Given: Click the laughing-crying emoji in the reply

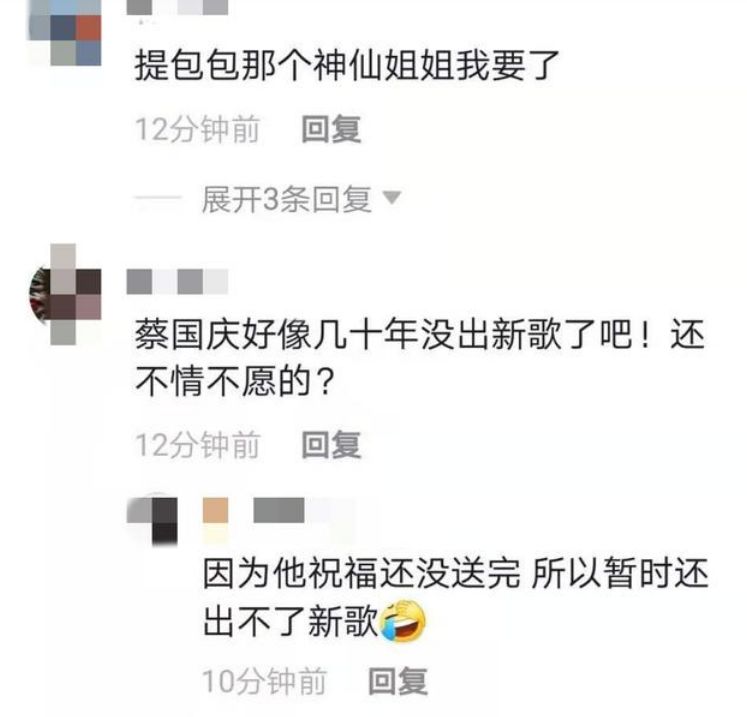Looking at the screenshot, I should (x=403, y=621).
